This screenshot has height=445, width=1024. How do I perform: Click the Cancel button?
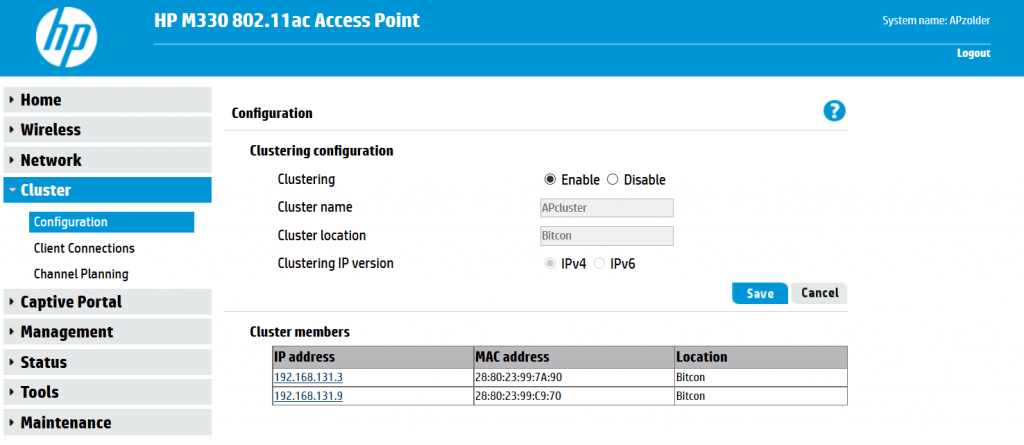point(819,293)
